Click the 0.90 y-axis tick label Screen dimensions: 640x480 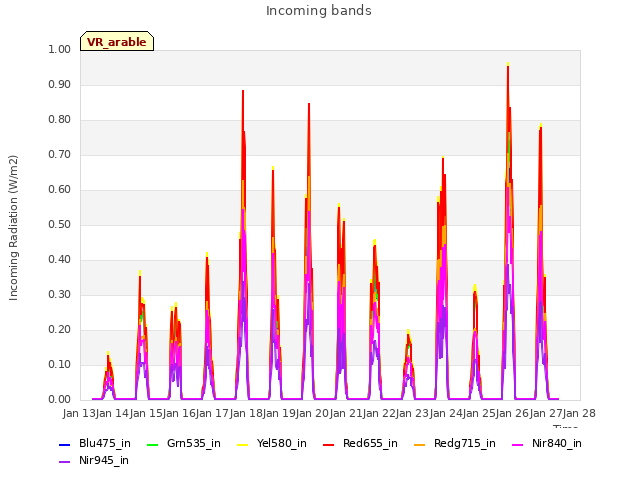(59, 84)
